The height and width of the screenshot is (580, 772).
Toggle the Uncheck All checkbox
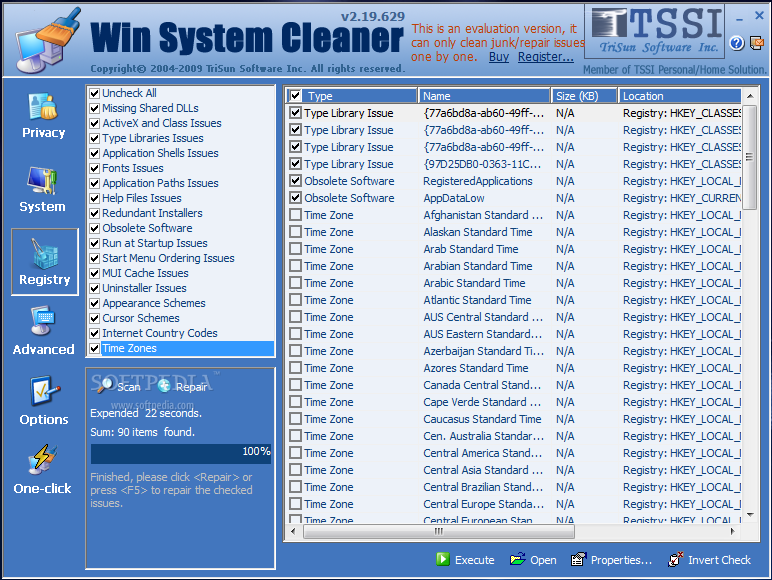(95, 93)
